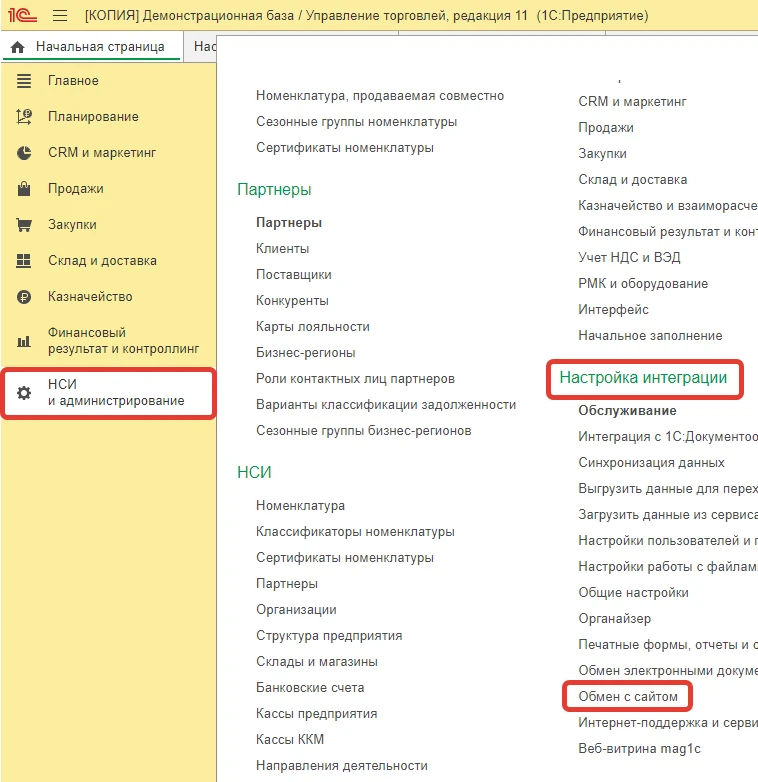
Task: Switch to the Начальная страница tab
Action: pos(91,47)
